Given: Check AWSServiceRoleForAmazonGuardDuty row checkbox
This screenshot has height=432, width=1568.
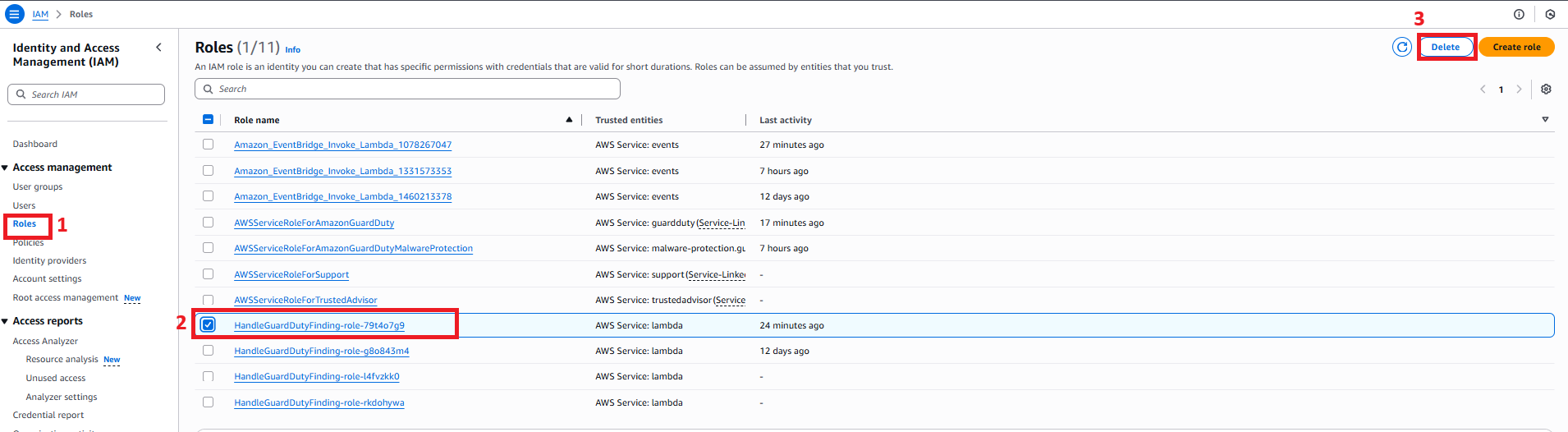Looking at the screenshot, I should pos(208,222).
